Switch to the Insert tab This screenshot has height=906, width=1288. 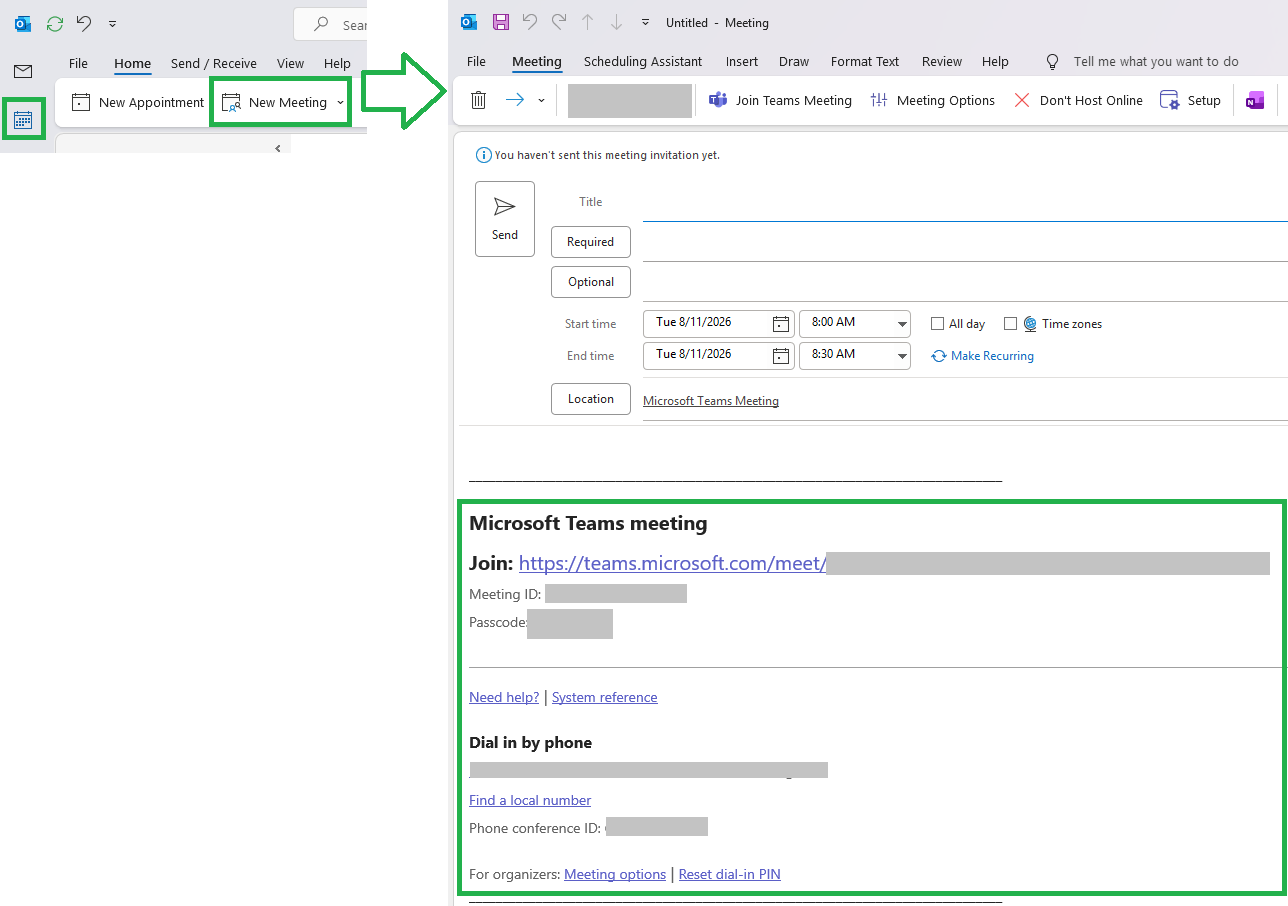(x=742, y=61)
